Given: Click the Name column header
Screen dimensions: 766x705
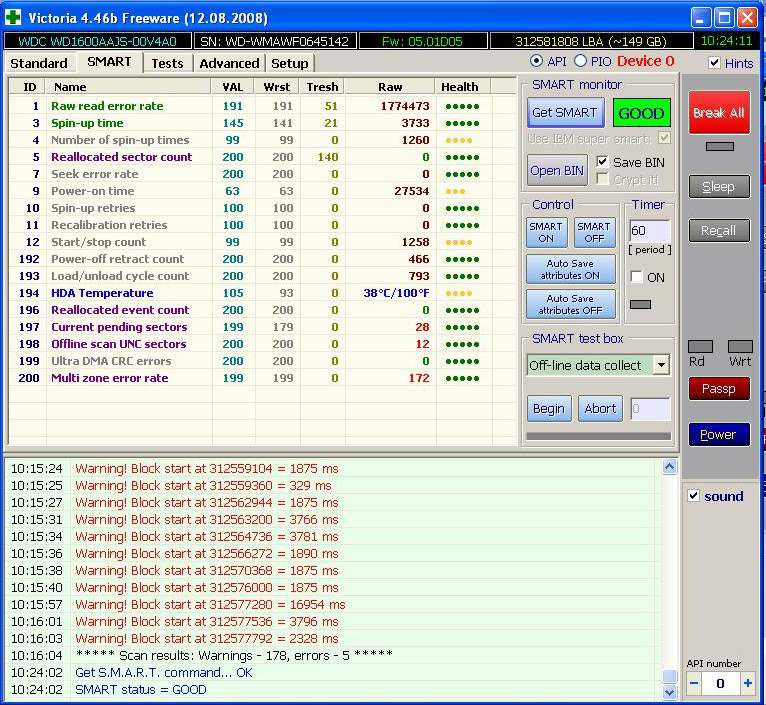Looking at the screenshot, I should coord(129,86).
